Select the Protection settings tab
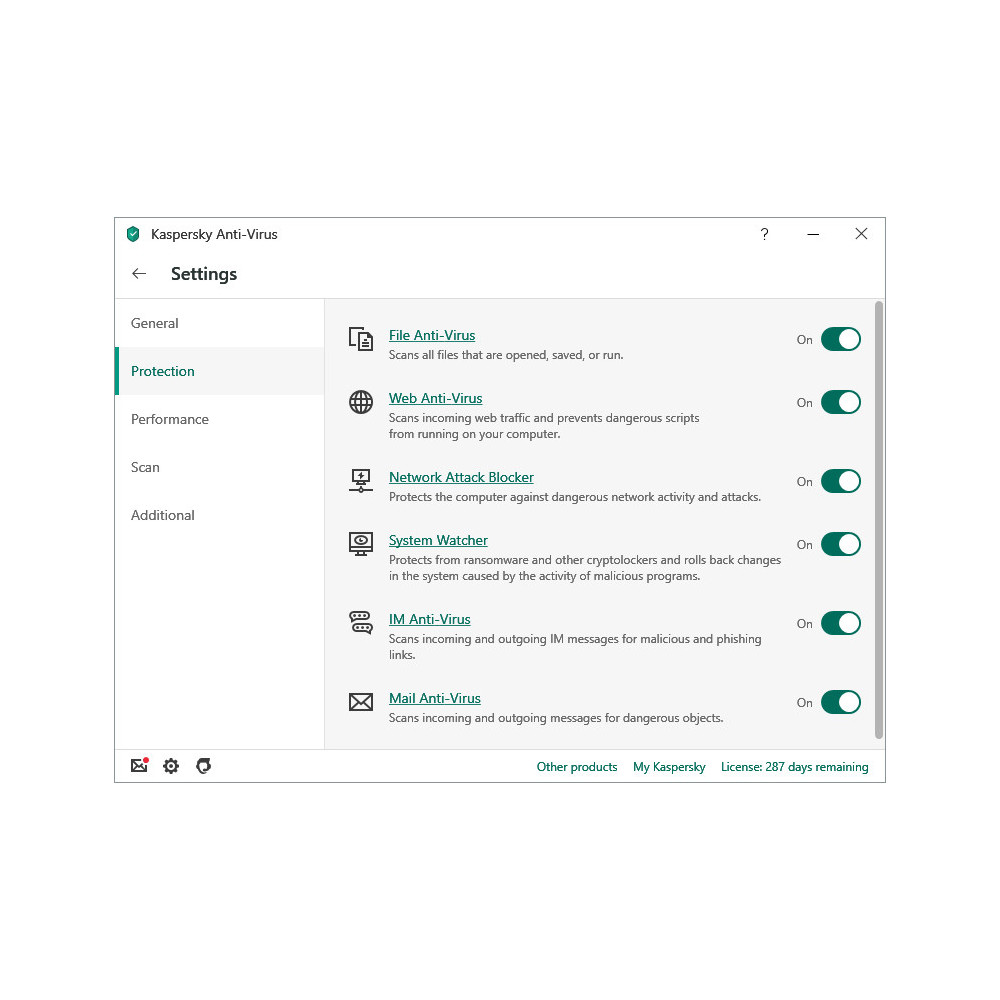 [x=219, y=371]
